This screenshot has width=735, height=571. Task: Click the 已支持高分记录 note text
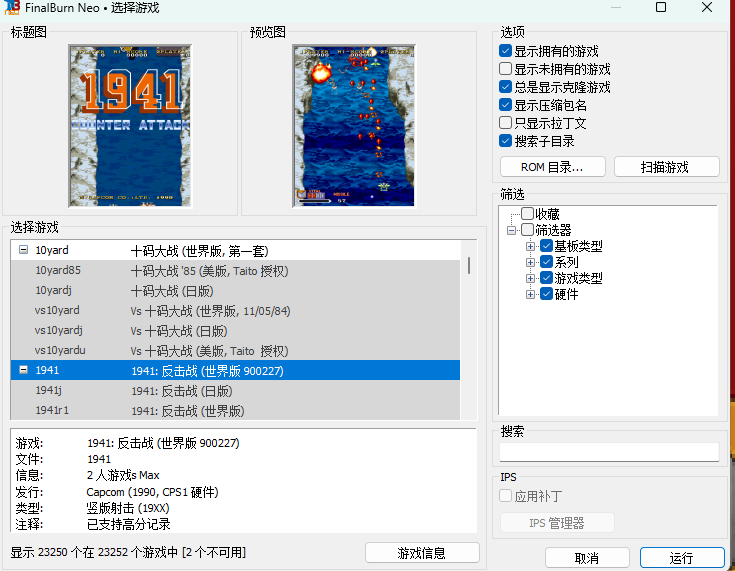pyautogui.click(x=128, y=524)
